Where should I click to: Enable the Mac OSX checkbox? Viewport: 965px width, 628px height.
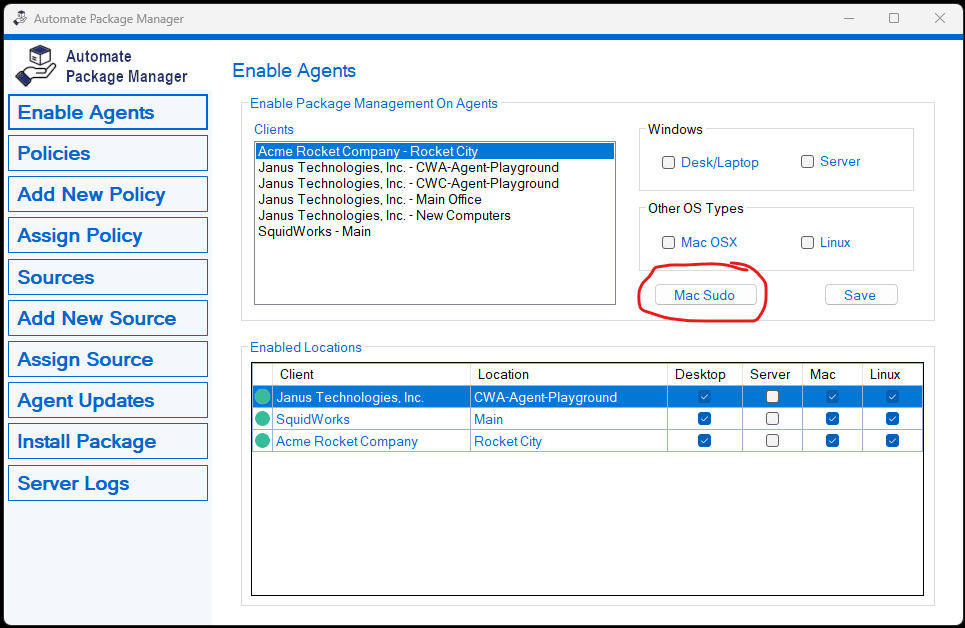point(668,242)
